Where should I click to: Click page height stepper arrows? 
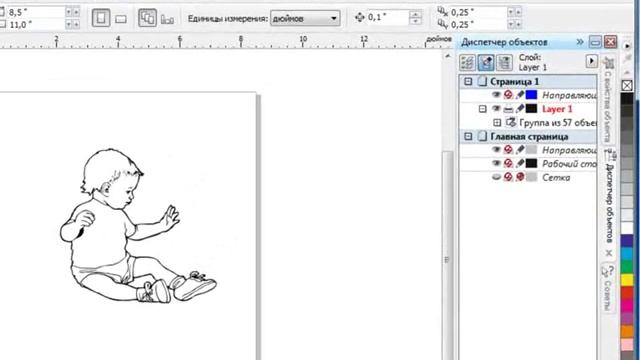72,24
